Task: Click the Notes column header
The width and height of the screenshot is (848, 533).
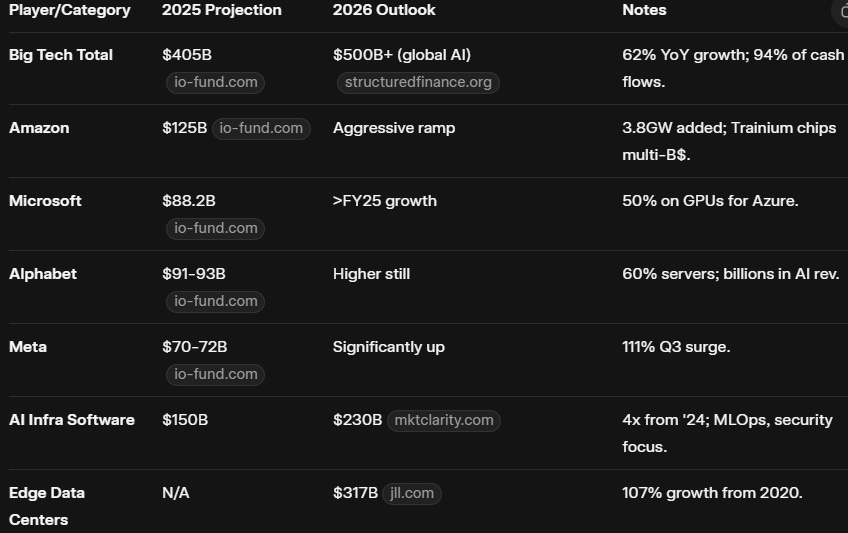Action: pos(644,10)
